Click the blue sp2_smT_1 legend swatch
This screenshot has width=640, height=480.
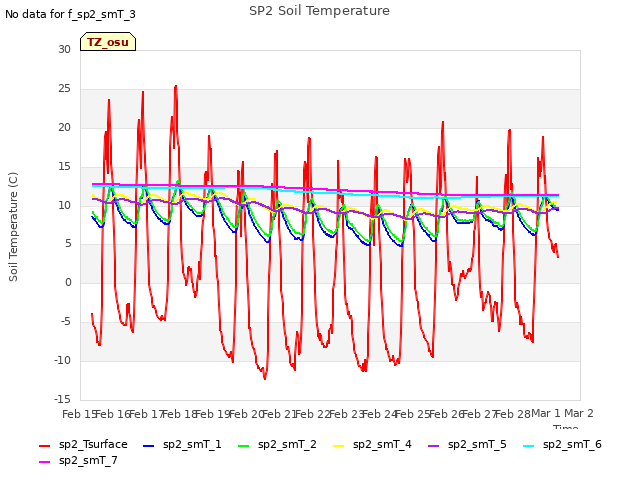click(149, 446)
